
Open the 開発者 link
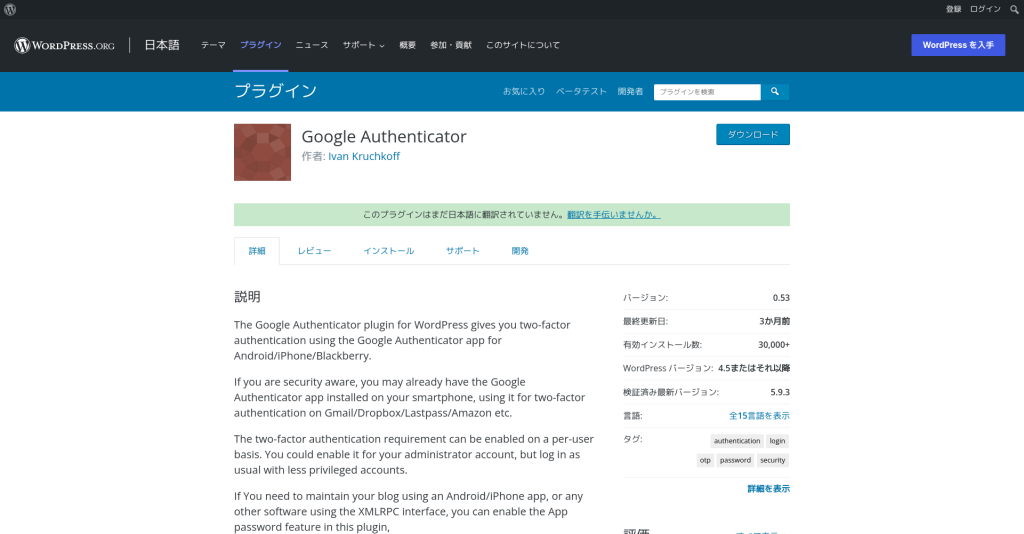click(630, 91)
